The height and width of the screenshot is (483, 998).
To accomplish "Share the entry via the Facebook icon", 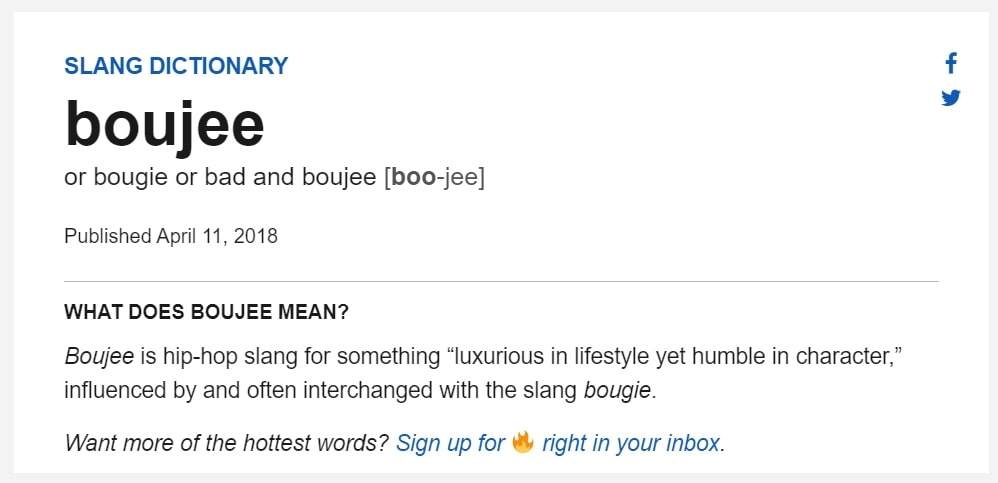I will click(951, 64).
